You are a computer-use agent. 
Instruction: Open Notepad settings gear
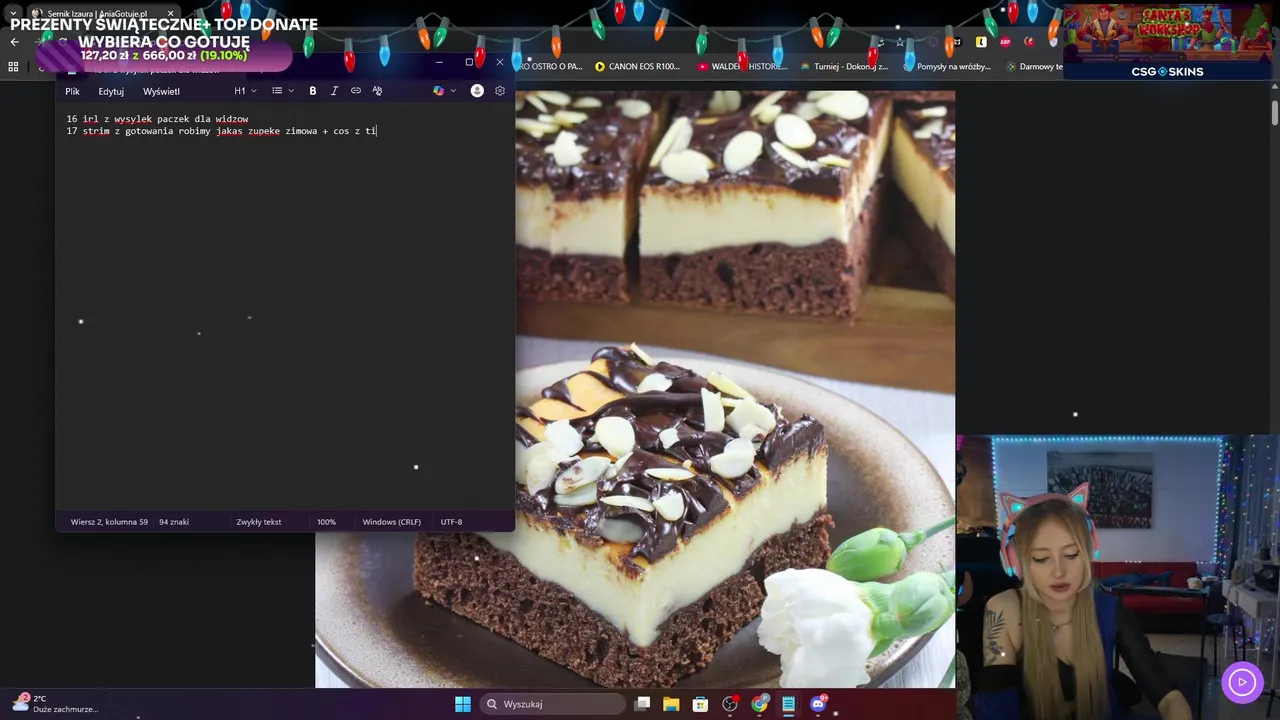[x=500, y=91]
